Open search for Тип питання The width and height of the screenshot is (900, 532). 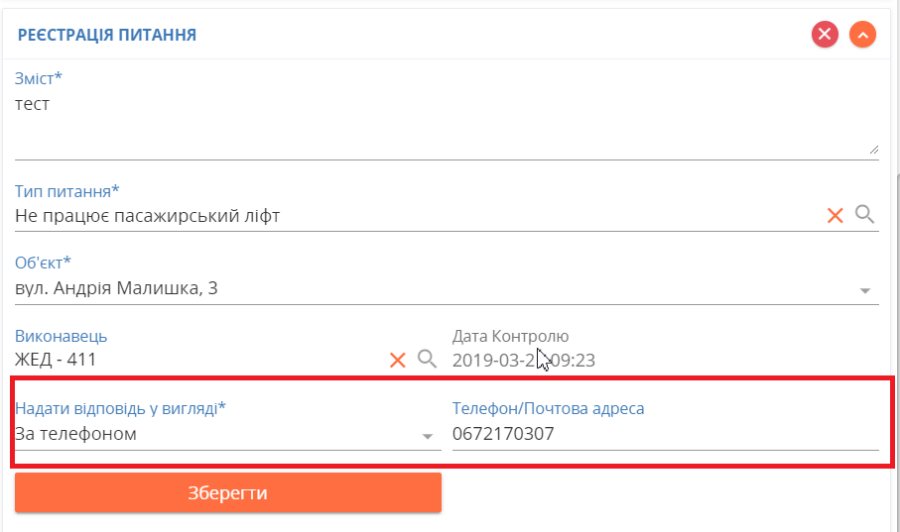click(865, 215)
